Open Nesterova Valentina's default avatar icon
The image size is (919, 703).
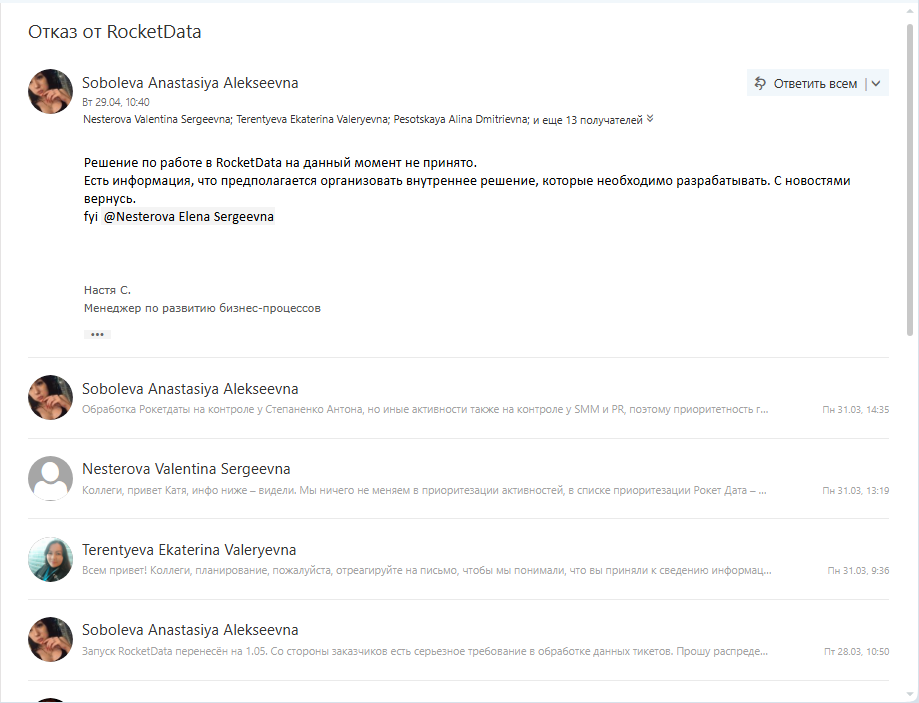[x=50, y=478]
